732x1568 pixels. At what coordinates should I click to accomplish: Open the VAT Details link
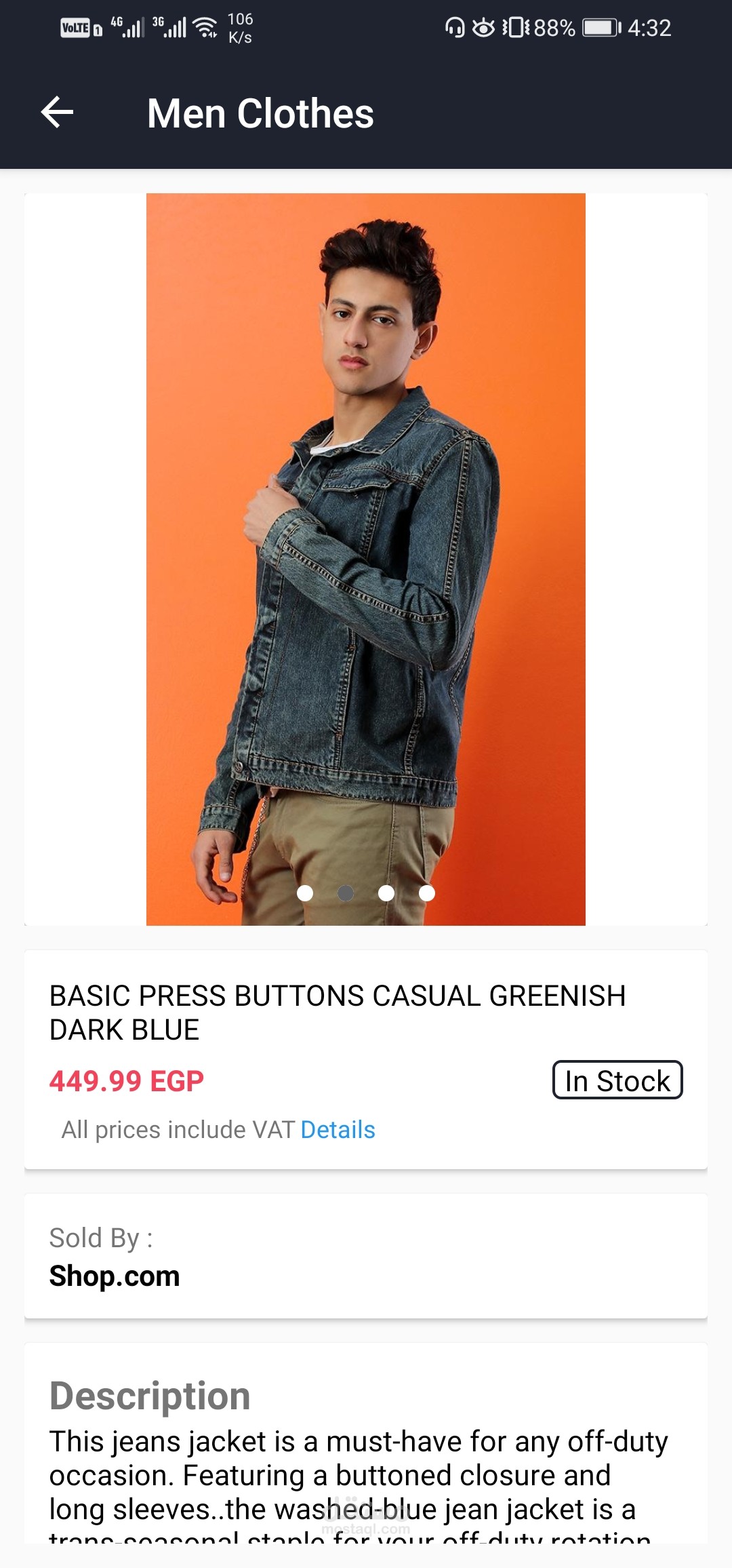coord(338,1130)
